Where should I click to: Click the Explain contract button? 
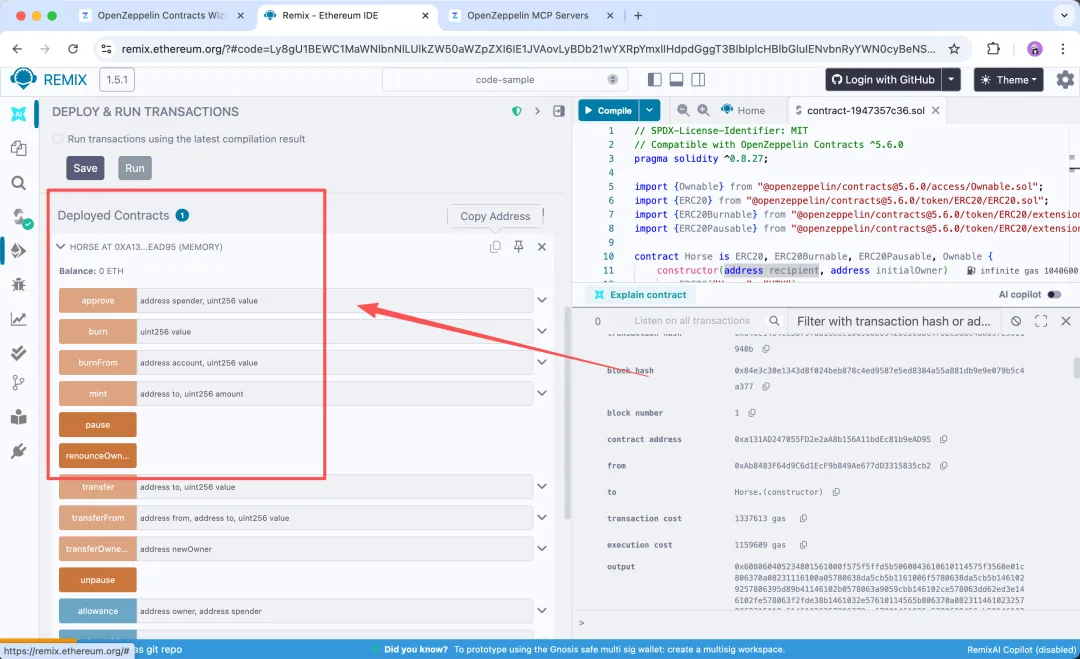point(641,295)
